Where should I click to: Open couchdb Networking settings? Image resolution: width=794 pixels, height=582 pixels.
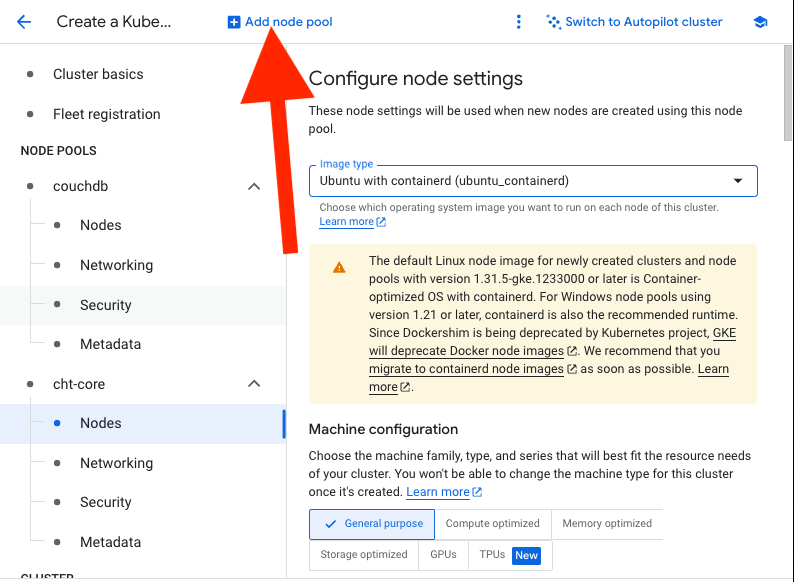click(116, 265)
